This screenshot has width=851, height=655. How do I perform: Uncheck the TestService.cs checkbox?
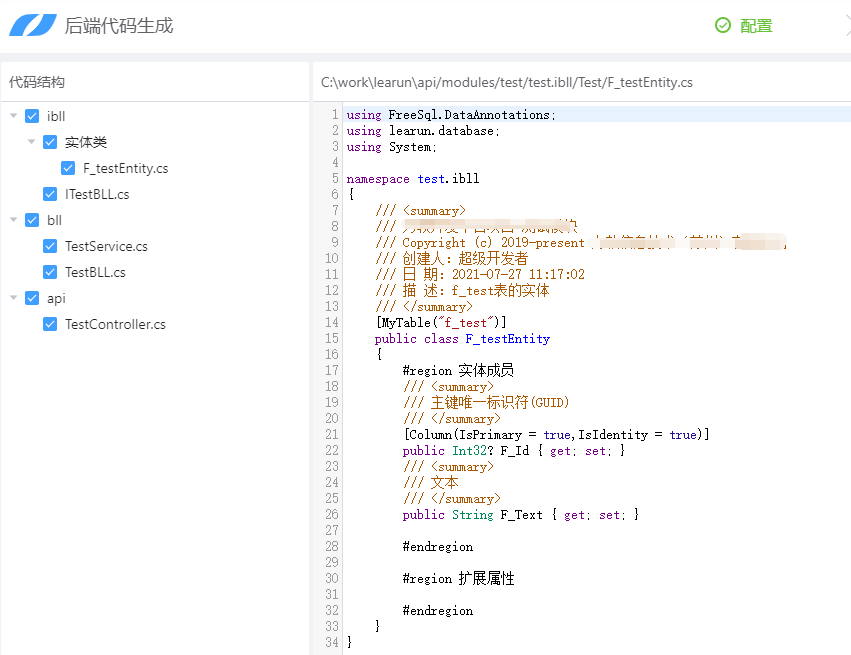50,246
